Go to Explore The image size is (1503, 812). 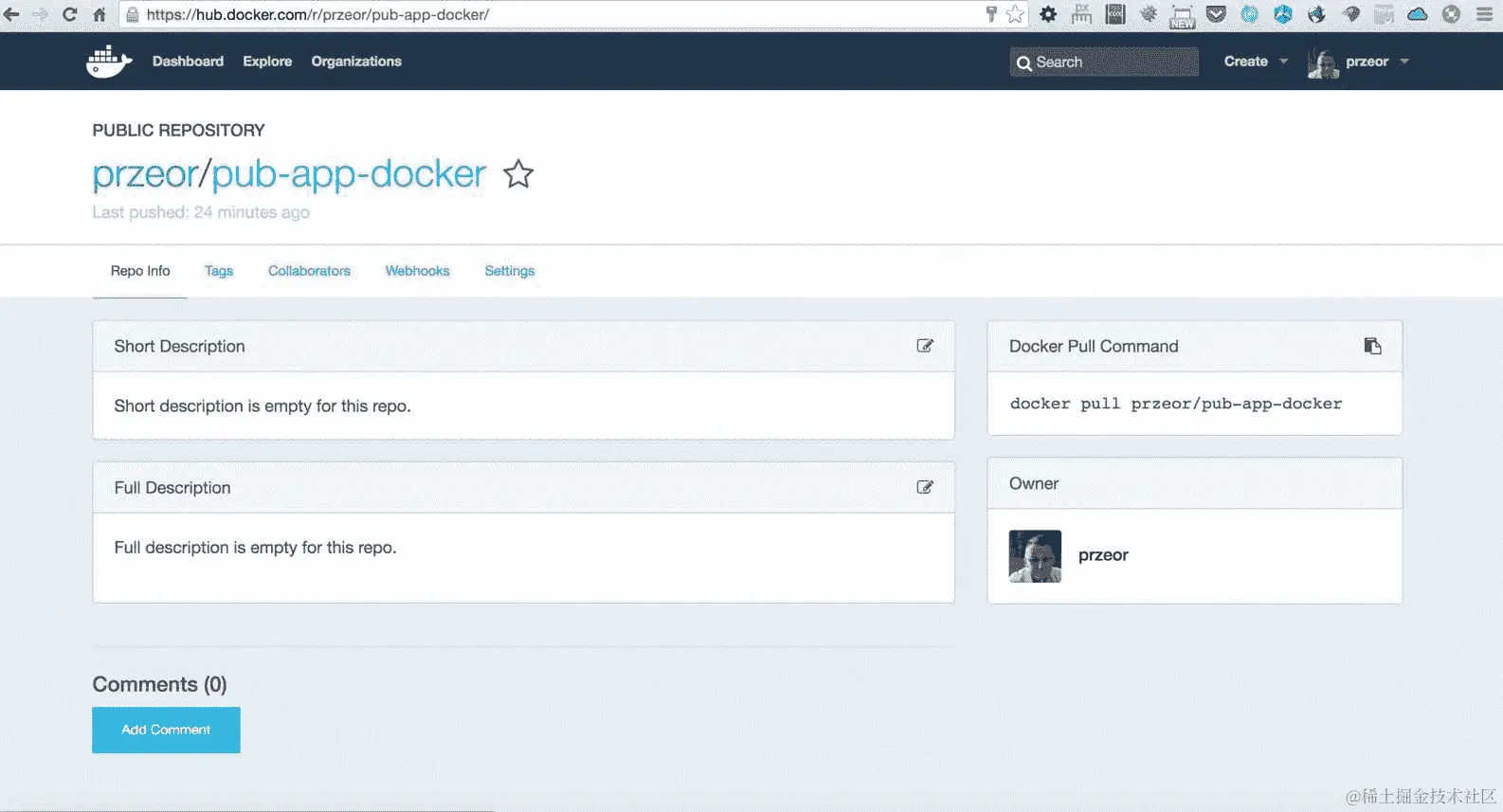pyautogui.click(x=267, y=62)
